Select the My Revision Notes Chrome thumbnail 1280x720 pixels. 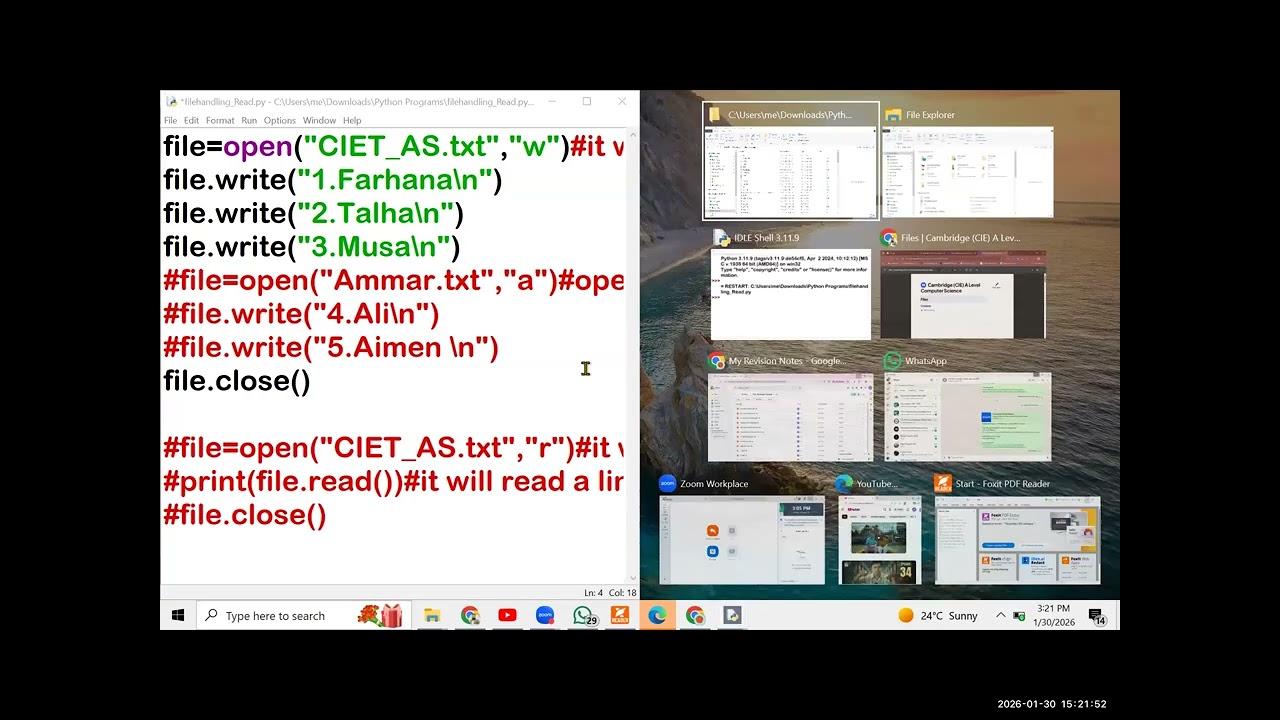[790, 417]
